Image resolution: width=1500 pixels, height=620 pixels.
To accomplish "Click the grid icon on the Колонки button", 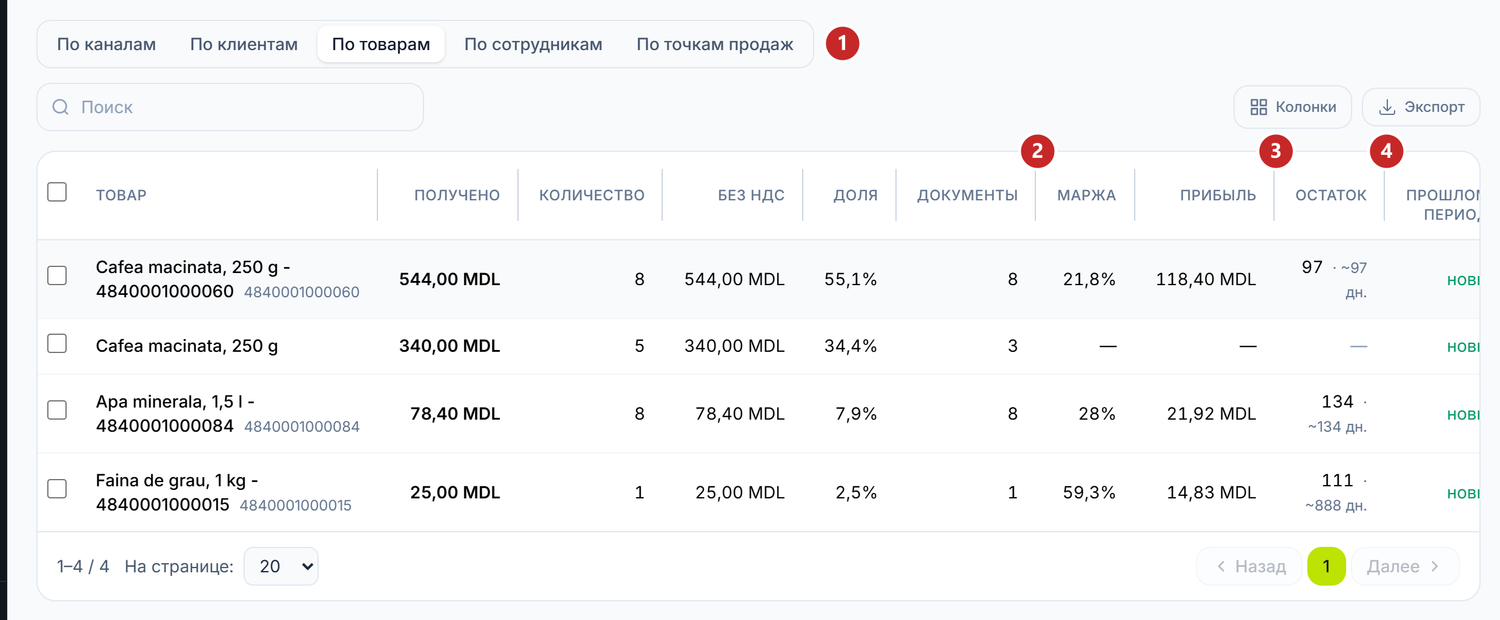I will click(1259, 107).
